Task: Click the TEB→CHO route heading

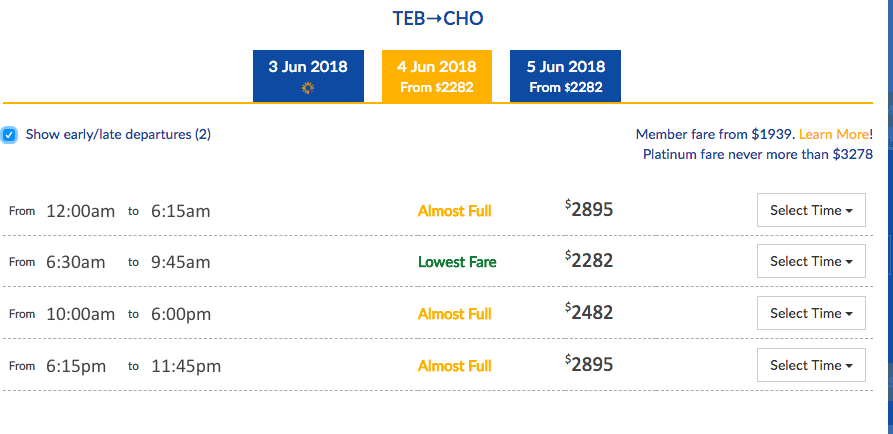Action: [440, 19]
